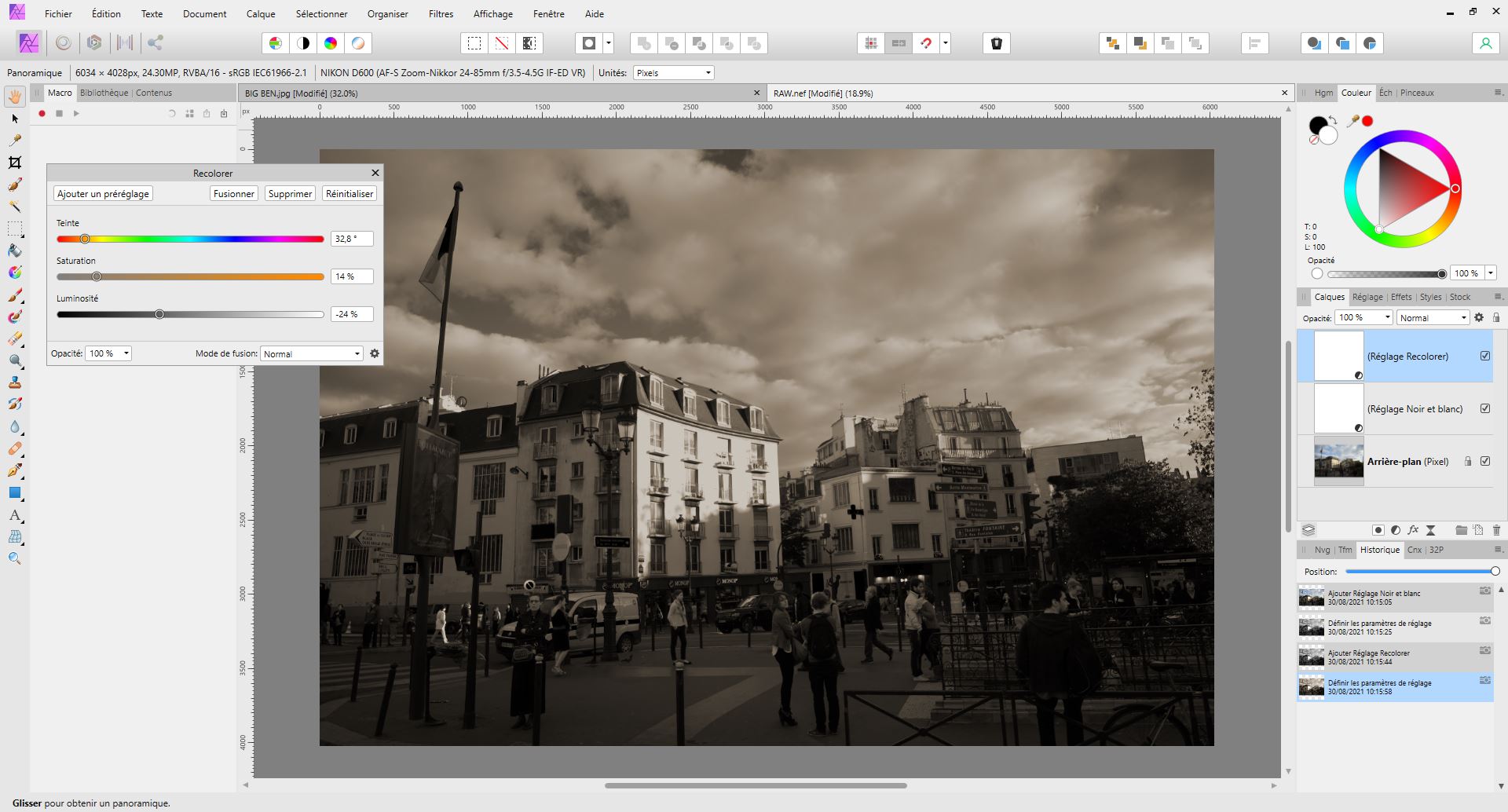Select the Zoom magnifier tool at toolbar bottom
Image resolution: width=1508 pixels, height=812 pixels.
click(x=15, y=559)
